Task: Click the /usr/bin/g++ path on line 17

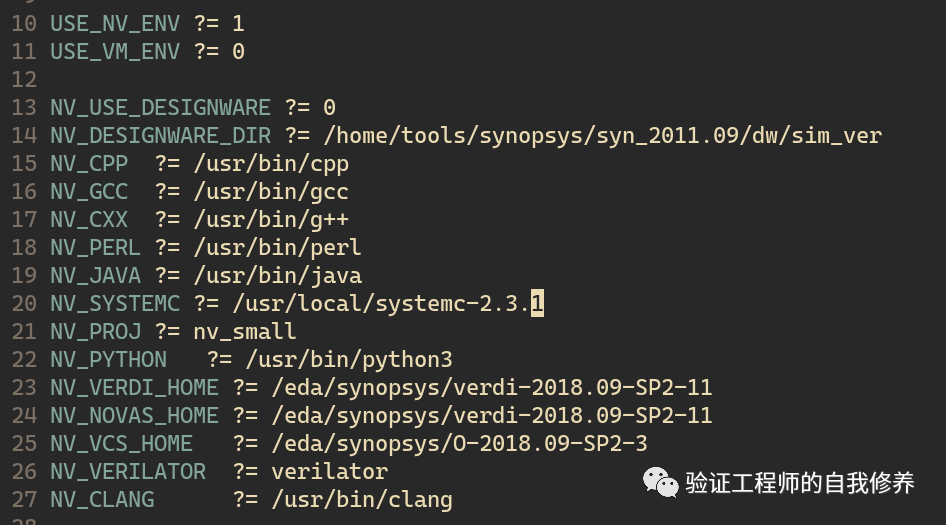Action: click(x=271, y=220)
